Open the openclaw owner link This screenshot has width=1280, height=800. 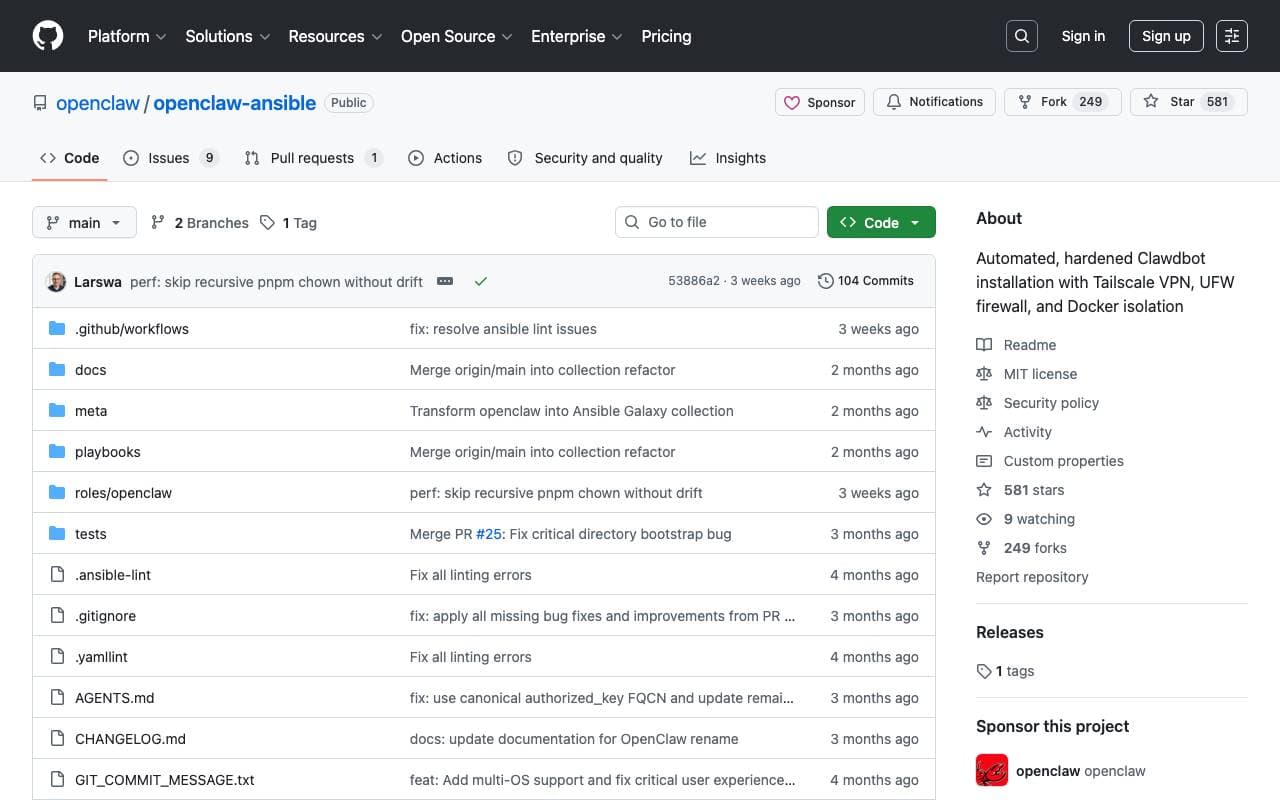[98, 103]
